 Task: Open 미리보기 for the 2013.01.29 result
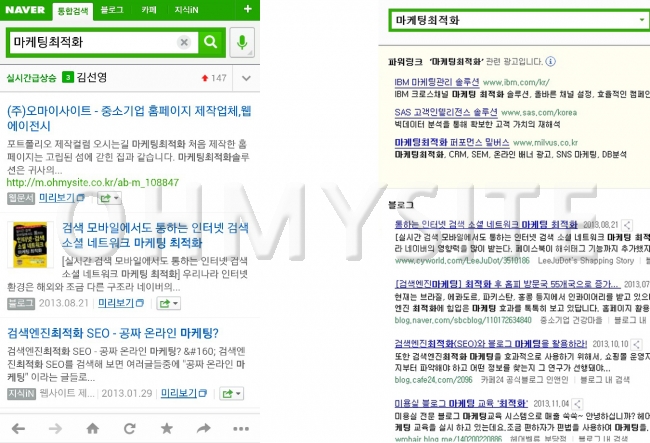(x=184, y=393)
